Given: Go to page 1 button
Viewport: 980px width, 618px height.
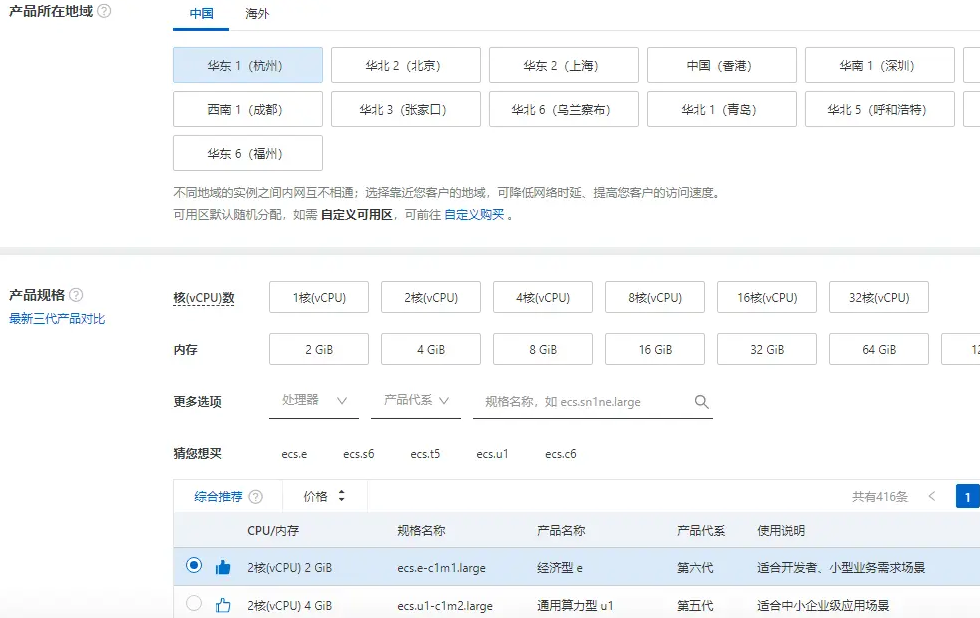Looking at the screenshot, I should (968, 497).
